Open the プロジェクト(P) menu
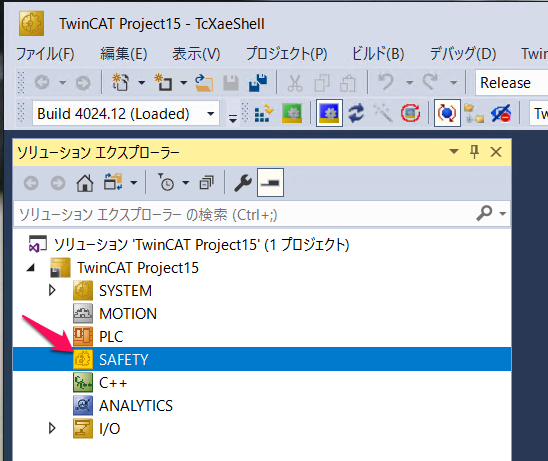Viewport: 548px width, 461px height. 287,54
